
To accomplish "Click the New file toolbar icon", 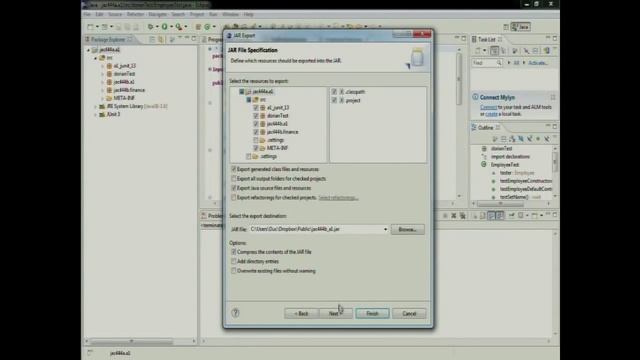I will [x=91, y=27].
